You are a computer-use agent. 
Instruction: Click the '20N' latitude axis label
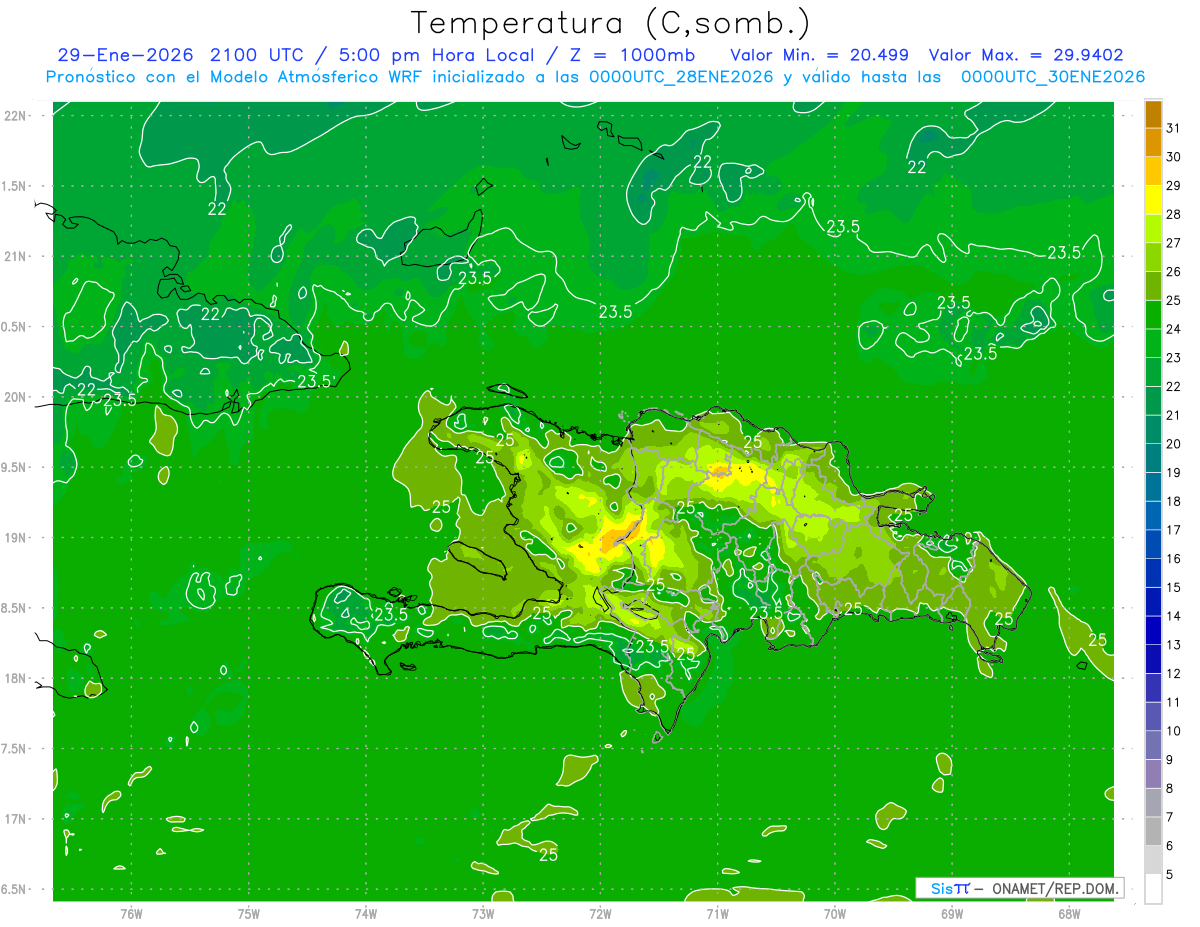click(16, 397)
